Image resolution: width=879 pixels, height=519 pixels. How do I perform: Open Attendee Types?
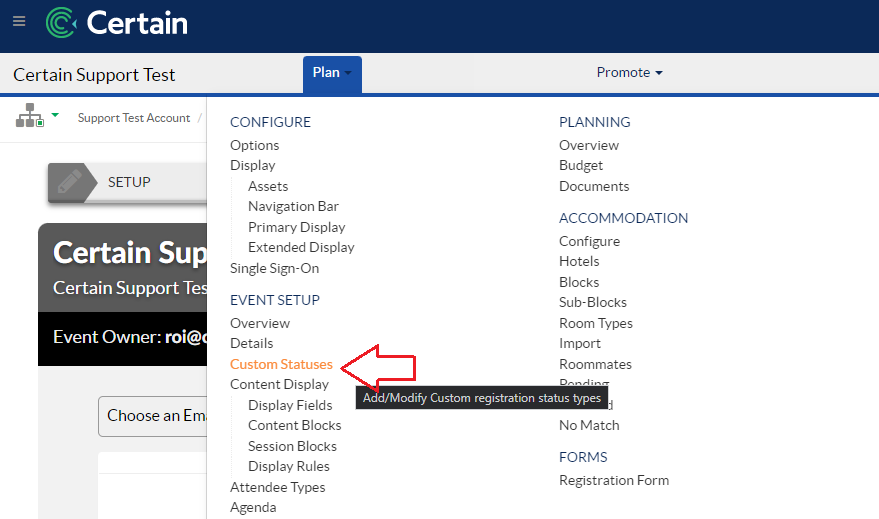[277, 488]
